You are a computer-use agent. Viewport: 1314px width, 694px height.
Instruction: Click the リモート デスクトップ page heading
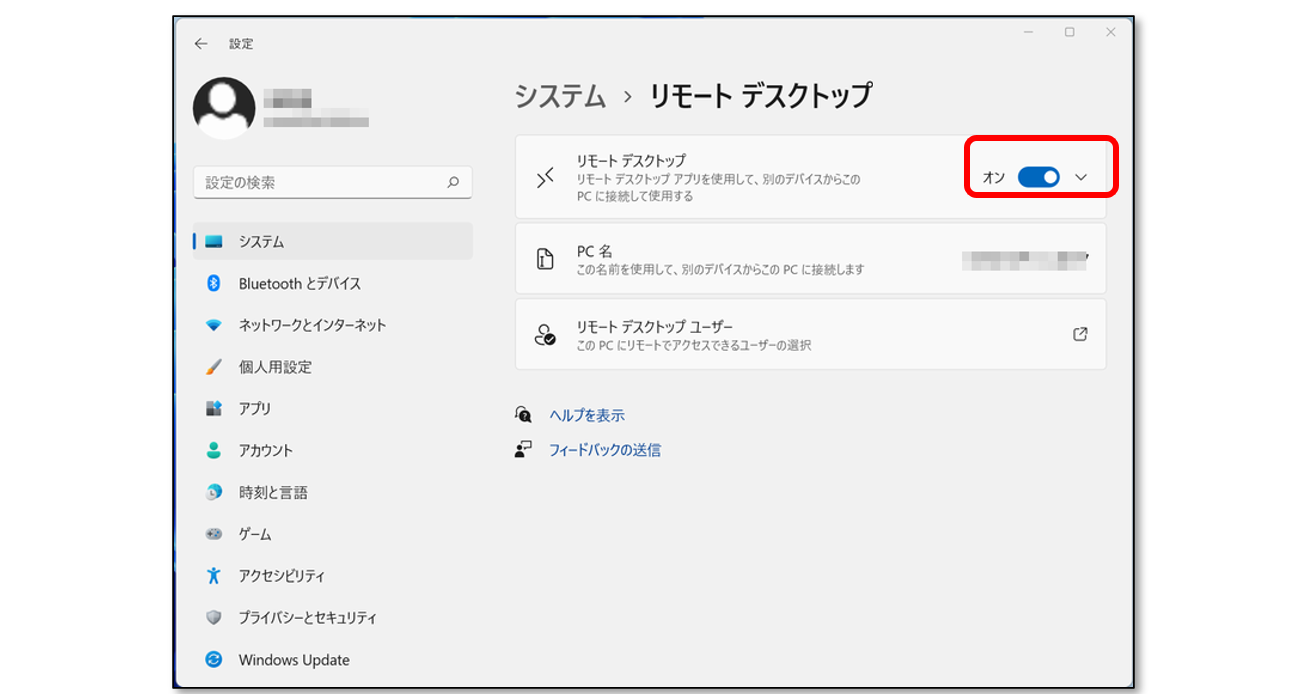coord(761,96)
